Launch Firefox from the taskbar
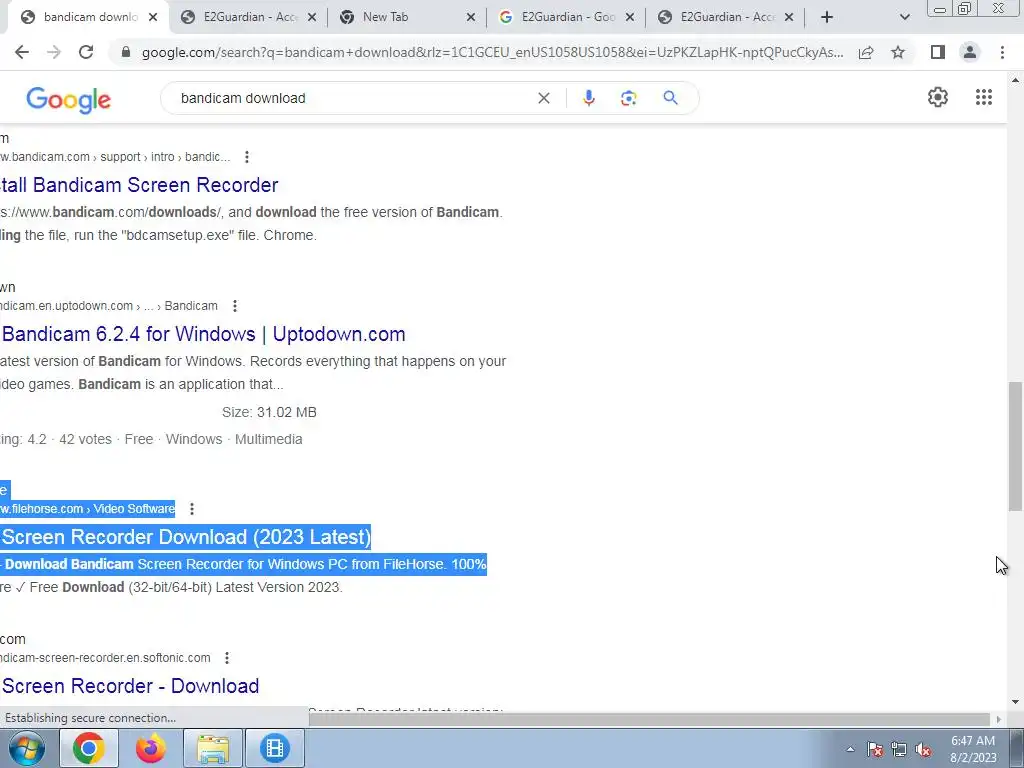This screenshot has width=1024, height=768. pyautogui.click(x=151, y=748)
